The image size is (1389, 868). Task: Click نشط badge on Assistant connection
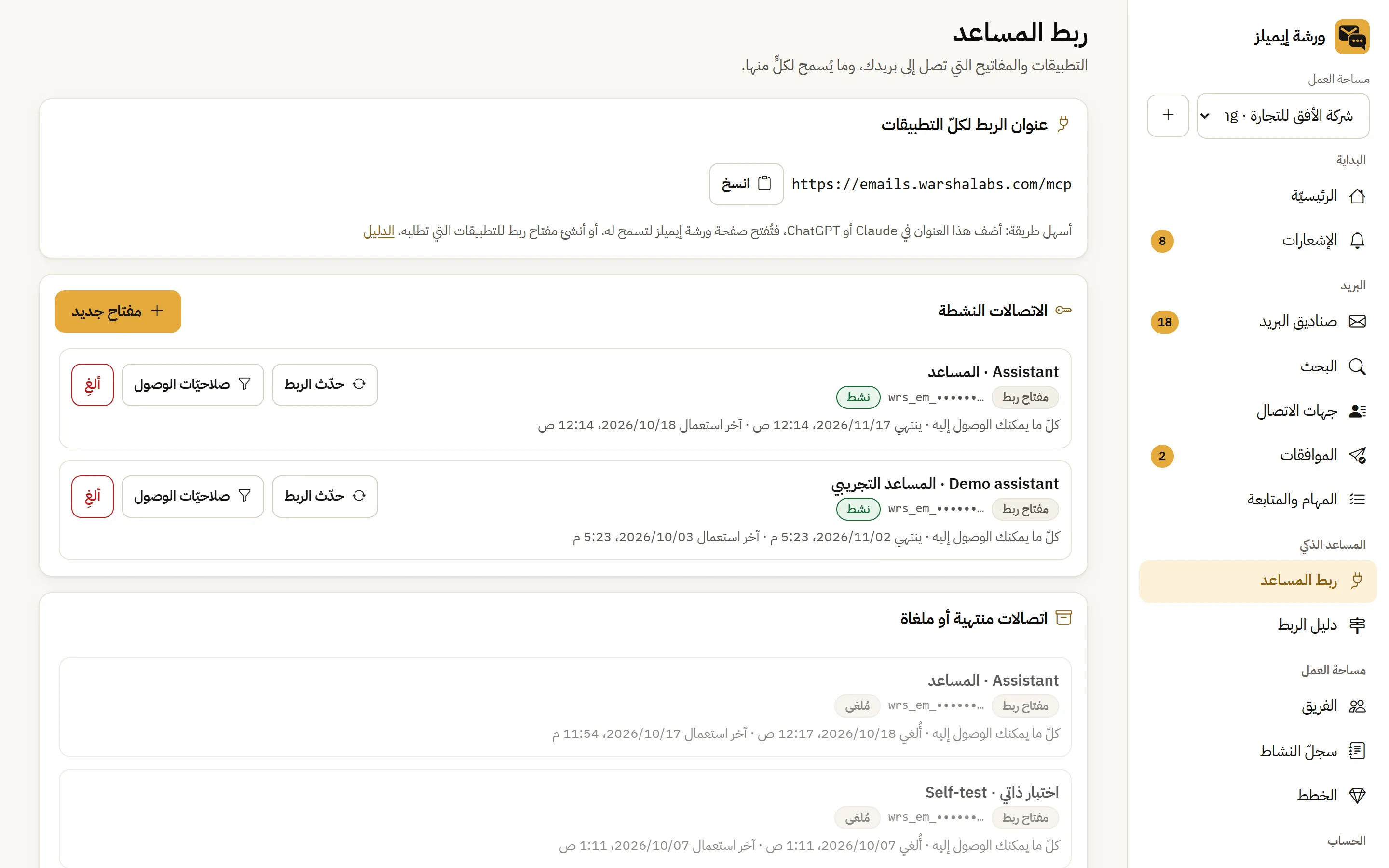tap(858, 397)
